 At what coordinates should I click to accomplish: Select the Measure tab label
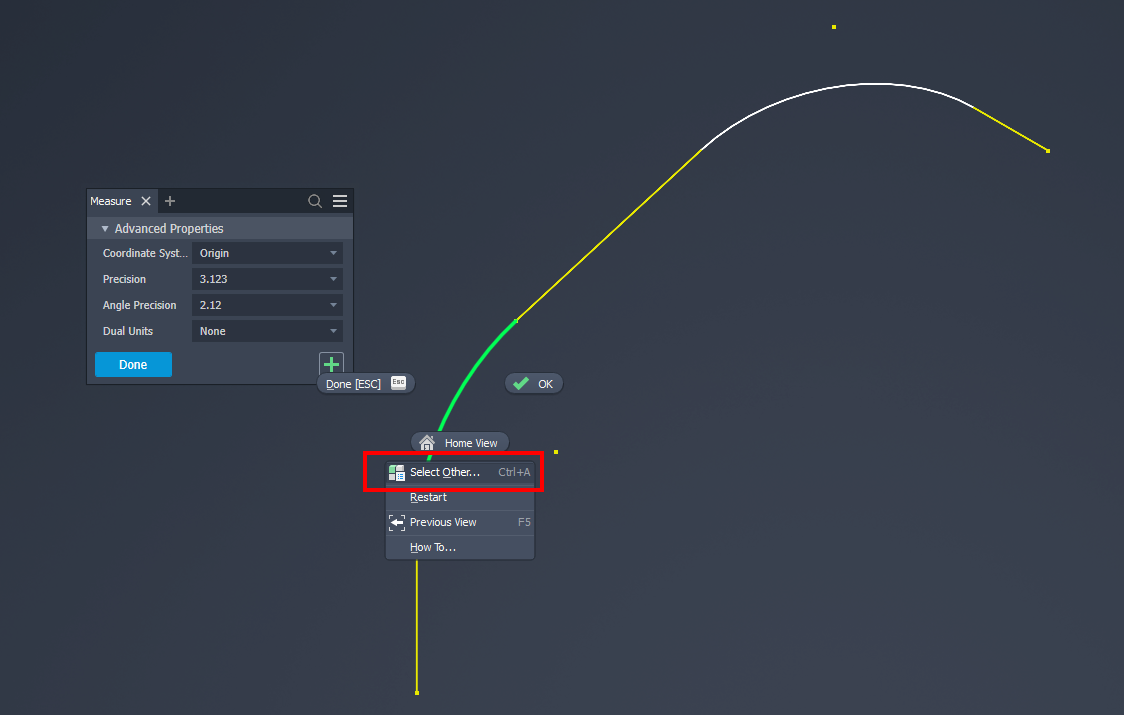111,201
